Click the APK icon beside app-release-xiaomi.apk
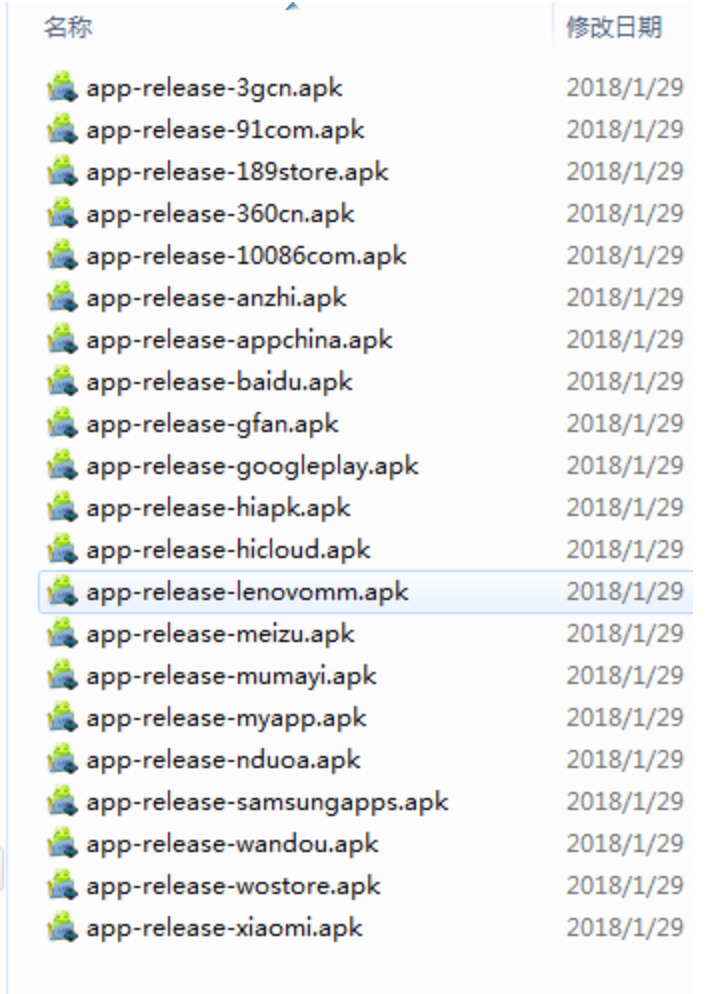Image resolution: width=716 pixels, height=994 pixels. (x=62, y=928)
